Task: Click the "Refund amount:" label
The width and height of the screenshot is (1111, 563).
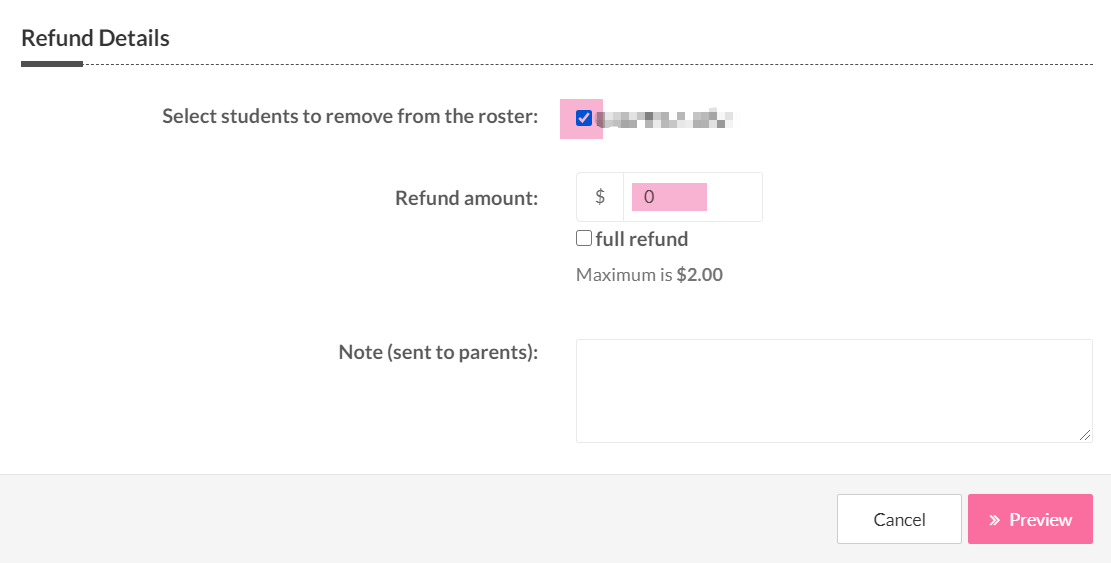Action: tap(466, 198)
